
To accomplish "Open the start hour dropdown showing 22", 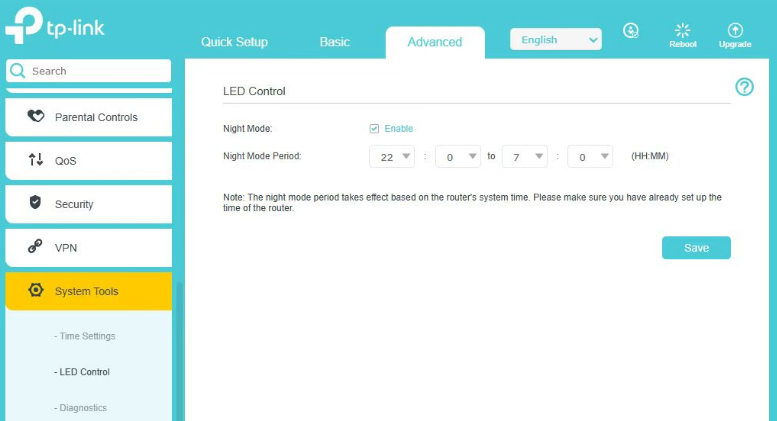I will pos(392,157).
